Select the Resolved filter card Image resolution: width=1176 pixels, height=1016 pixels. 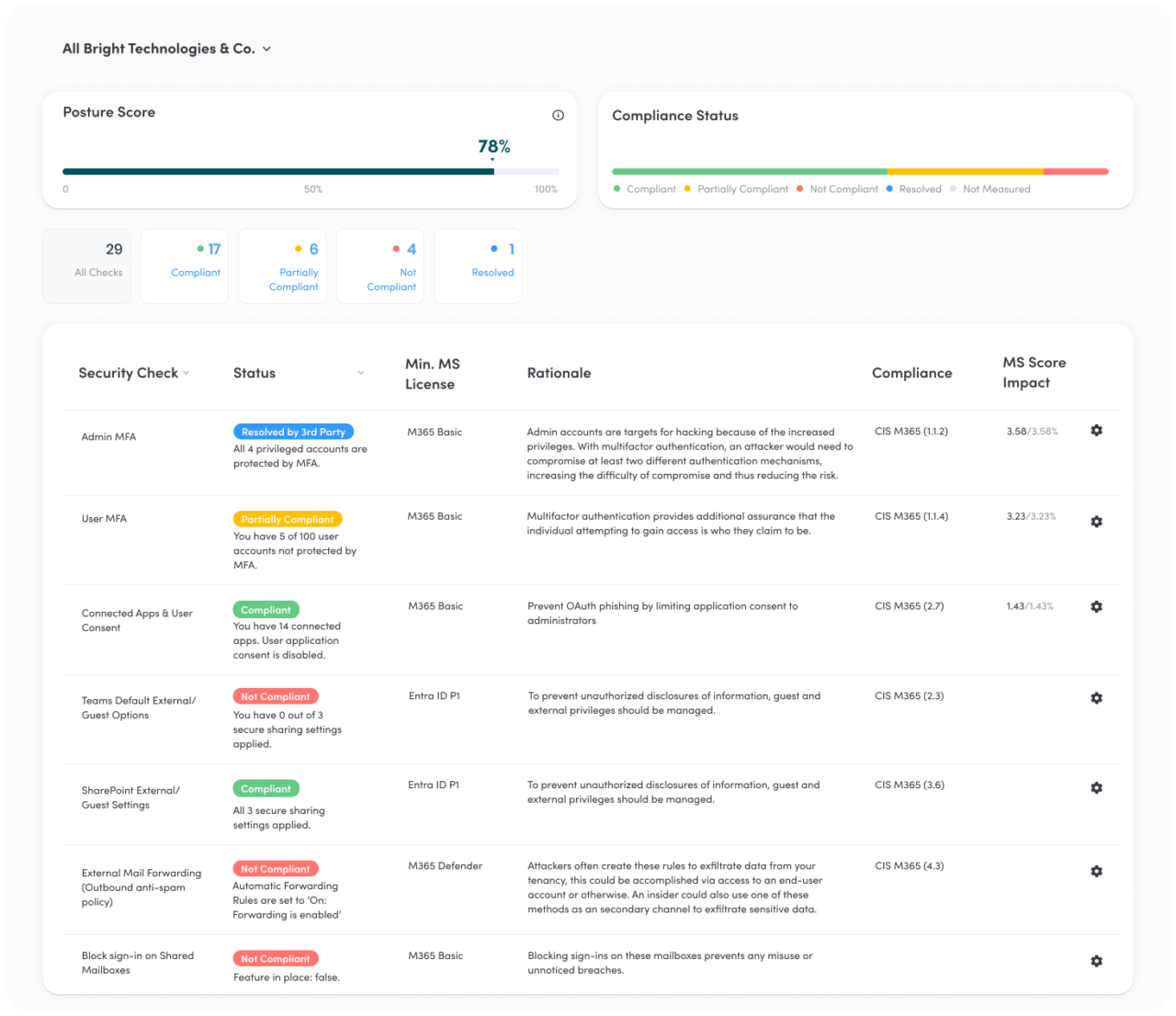478,265
